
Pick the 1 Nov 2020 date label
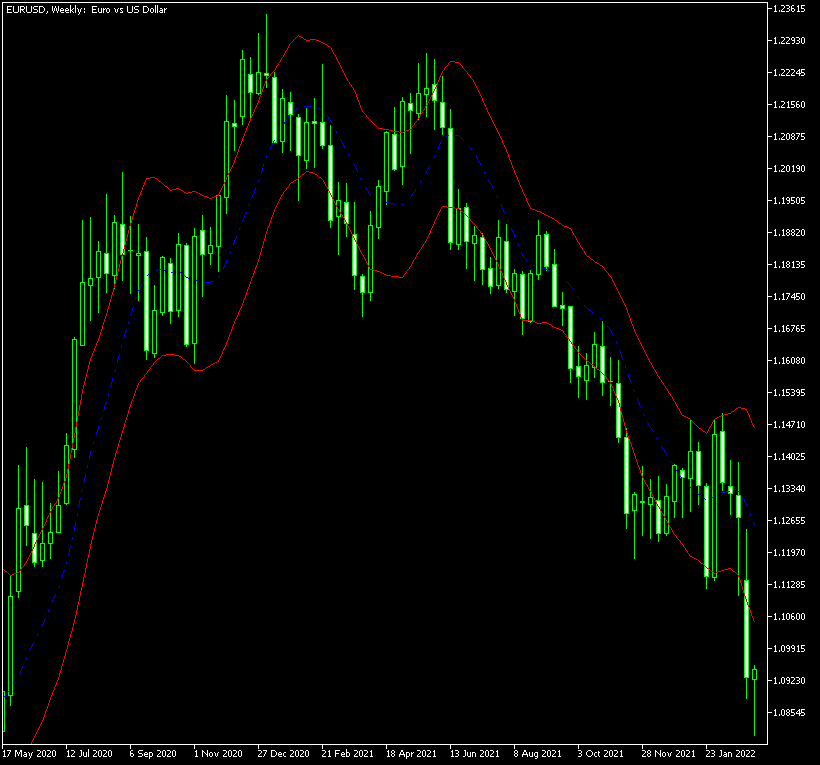(x=219, y=753)
